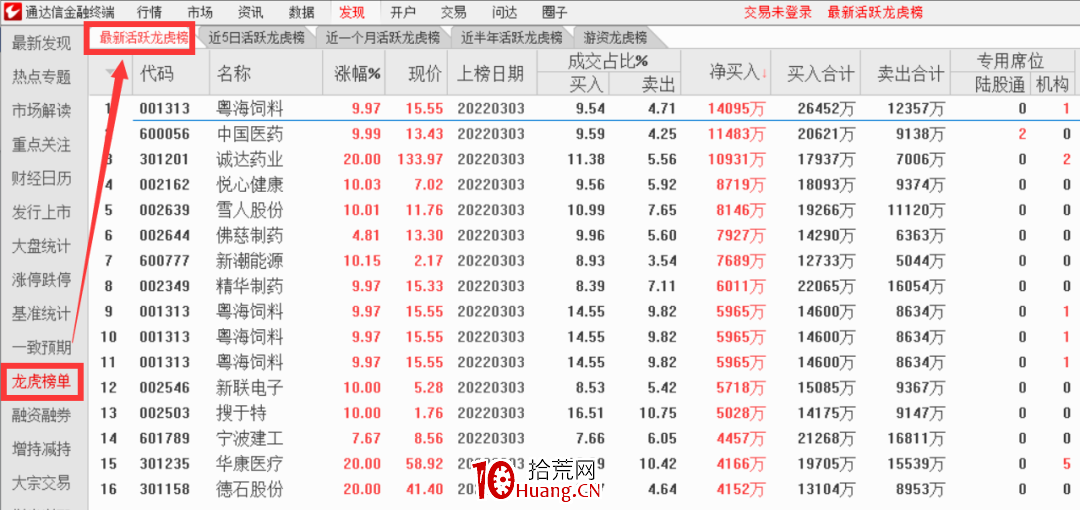
Task: Open the 问达 menu
Action: point(505,12)
